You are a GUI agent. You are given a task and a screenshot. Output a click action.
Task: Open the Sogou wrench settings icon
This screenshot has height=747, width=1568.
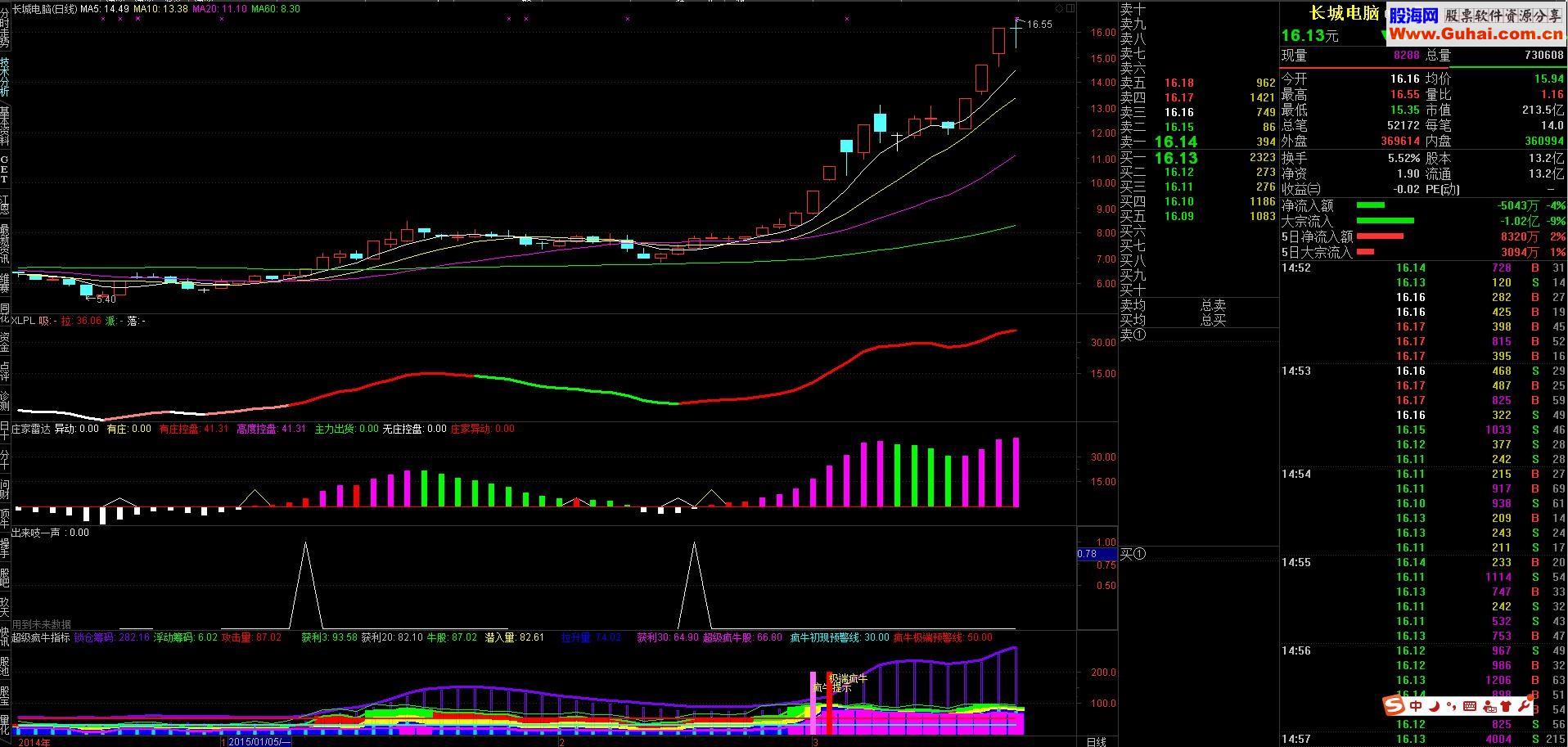pyautogui.click(x=1524, y=705)
